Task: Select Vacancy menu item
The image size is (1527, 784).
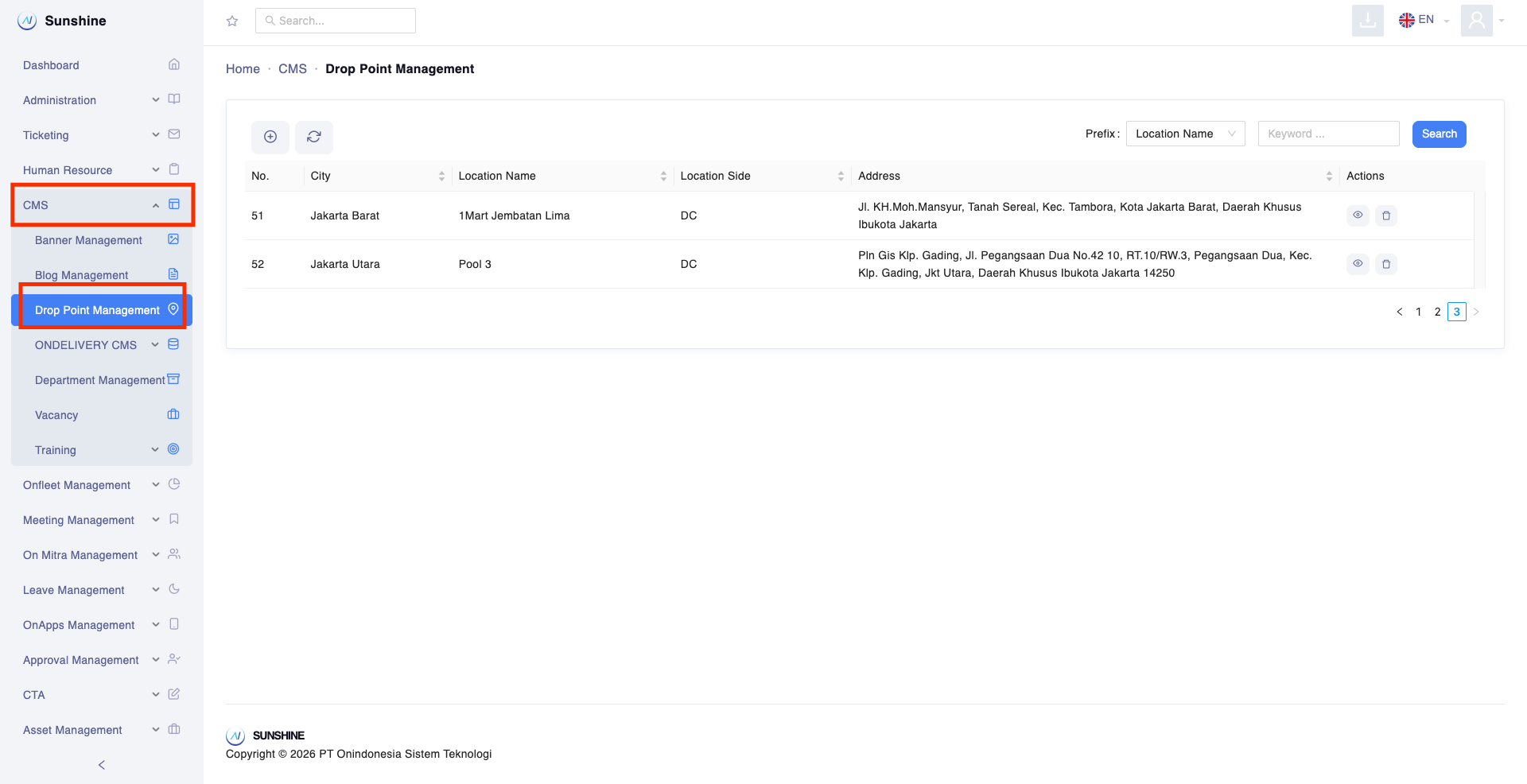Action: tap(56, 415)
